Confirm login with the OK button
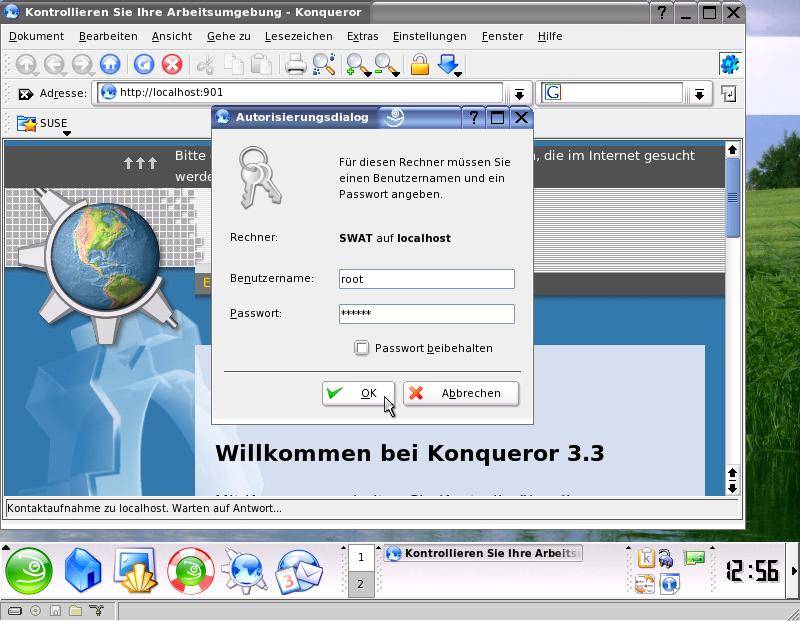Viewport: 800px width, 621px height. pos(358,393)
